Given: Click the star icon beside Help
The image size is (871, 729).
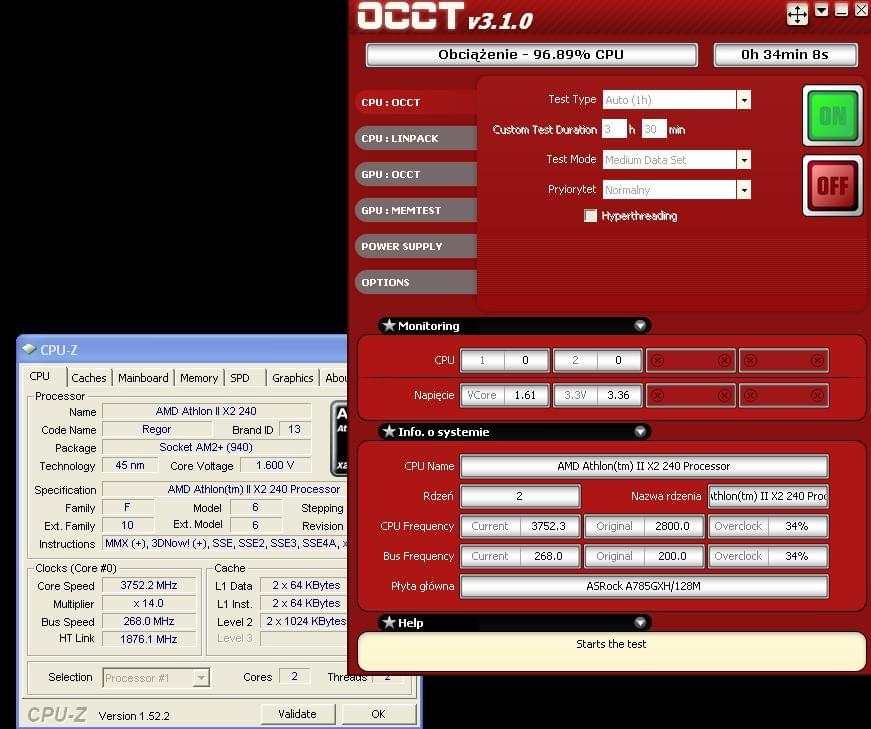Looking at the screenshot, I should click(x=389, y=622).
